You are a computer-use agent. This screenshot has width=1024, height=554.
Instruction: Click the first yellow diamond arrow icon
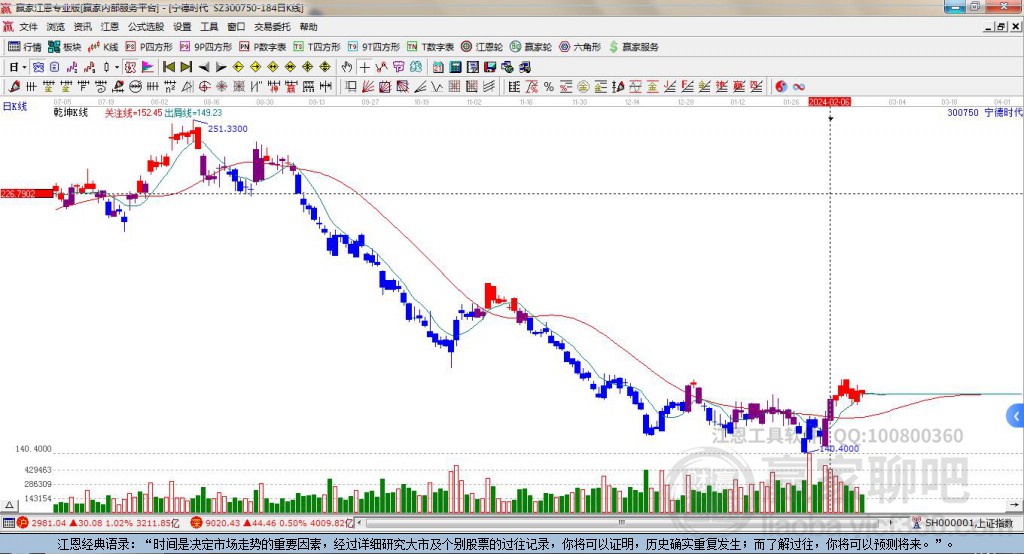pos(238,67)
